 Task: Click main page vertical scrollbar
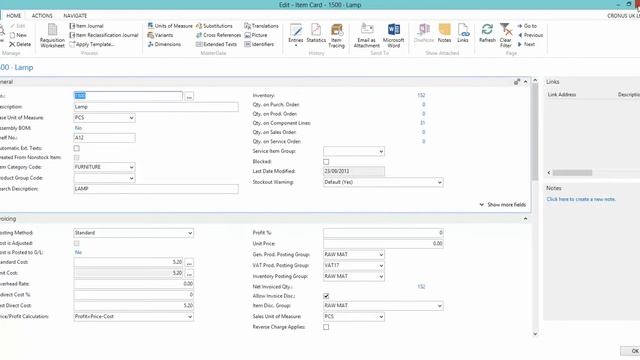coord(535,131)
